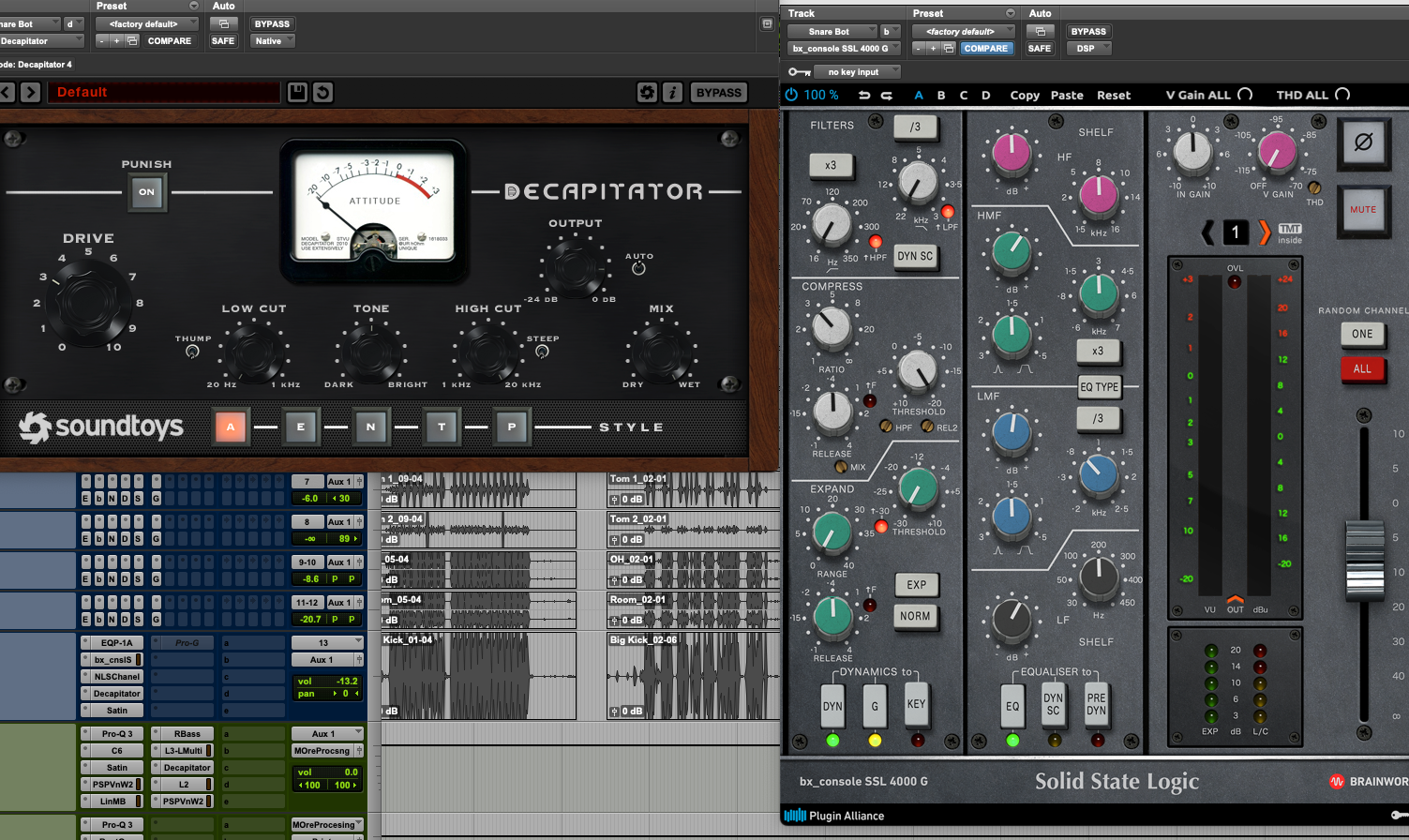Click the red Random Channel ALL button
Image resolution: width=1409 pixels, height=840 pixels.
[x=1362, y=368]
